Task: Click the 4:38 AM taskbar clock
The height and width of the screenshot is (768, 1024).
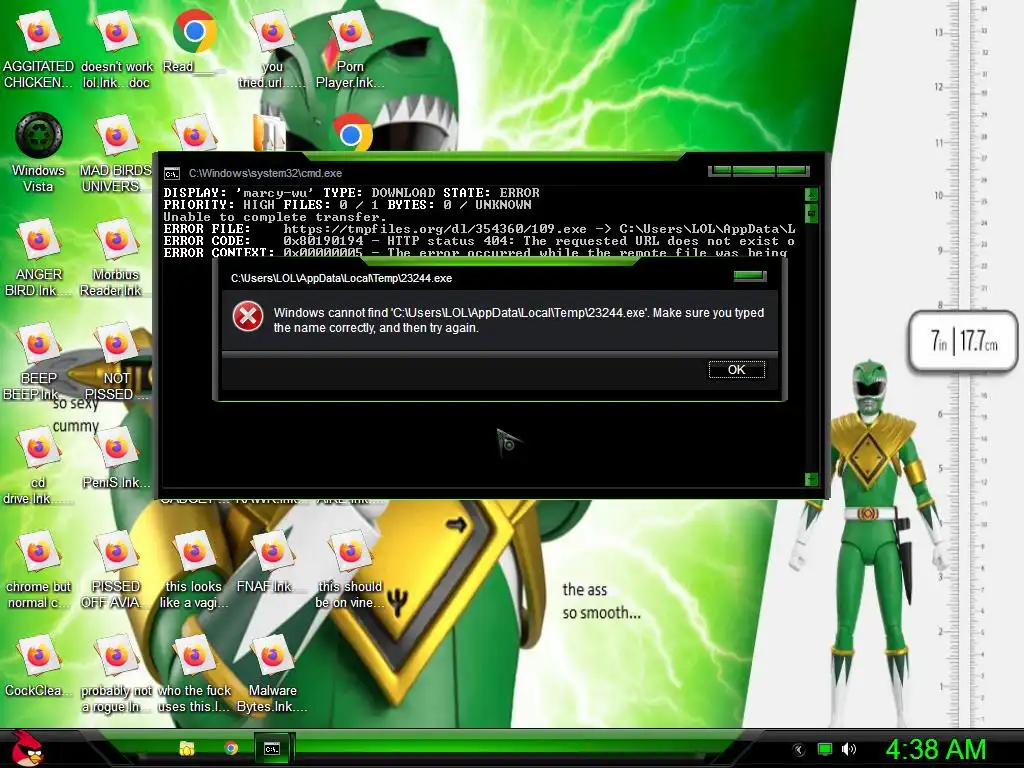Action: [935, 749]
